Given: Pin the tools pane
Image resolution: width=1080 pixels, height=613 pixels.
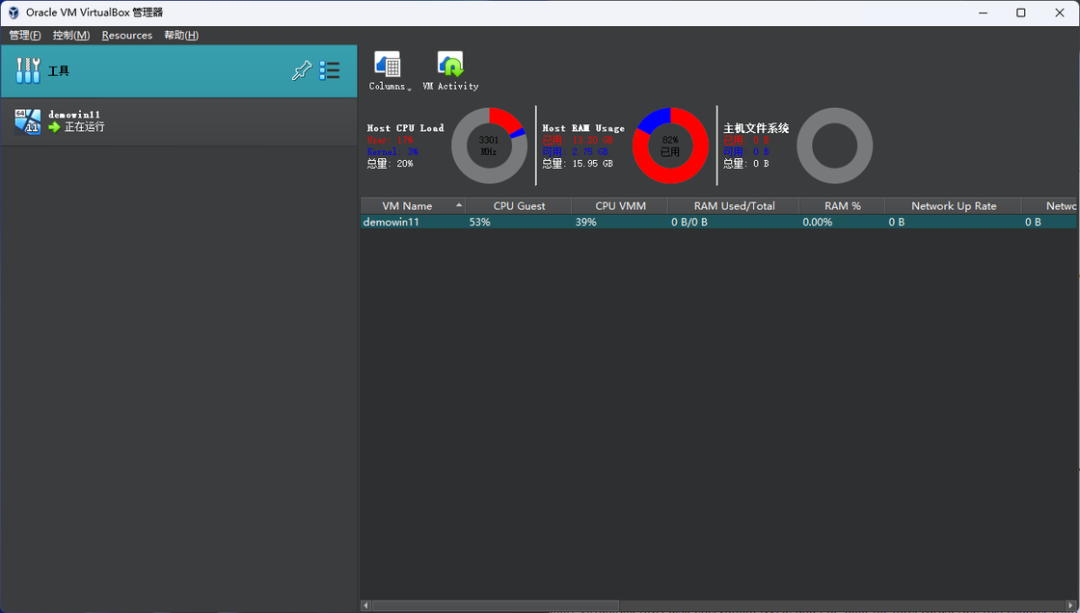Looking at the screenshot, I should coord(302,71).
